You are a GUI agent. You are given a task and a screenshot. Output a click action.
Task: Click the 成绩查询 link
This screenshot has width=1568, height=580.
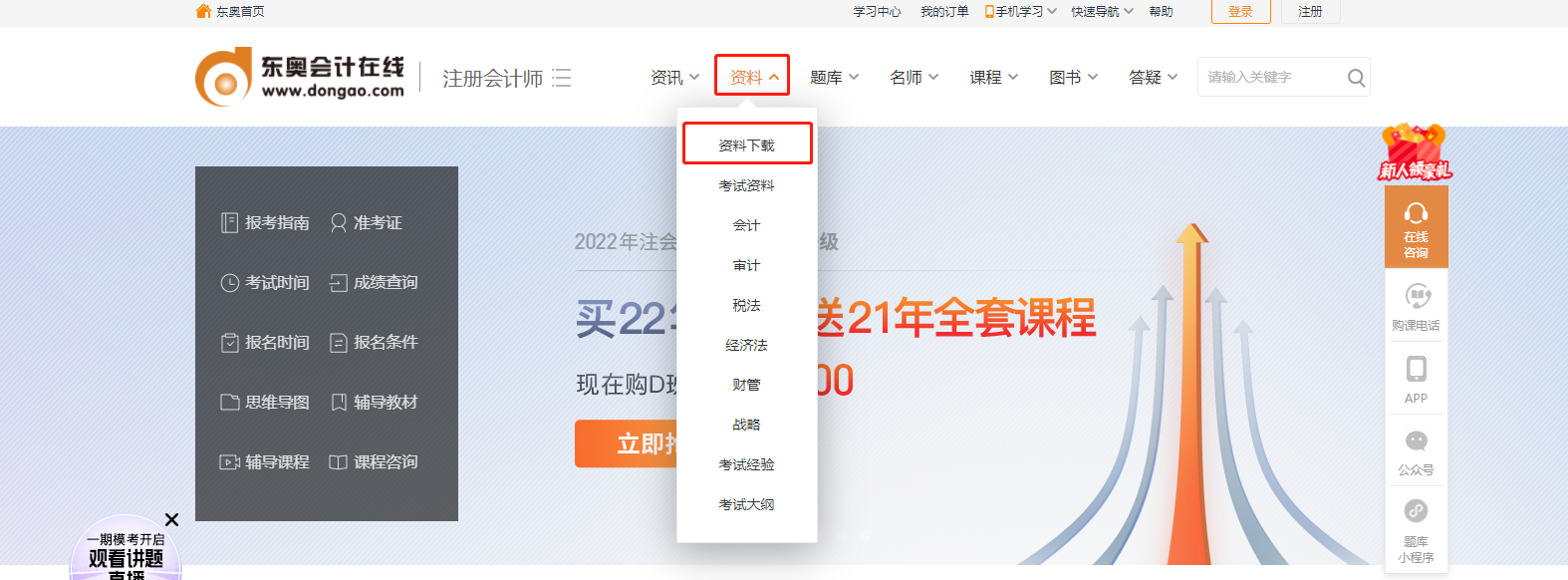click(x=374, y=283)
